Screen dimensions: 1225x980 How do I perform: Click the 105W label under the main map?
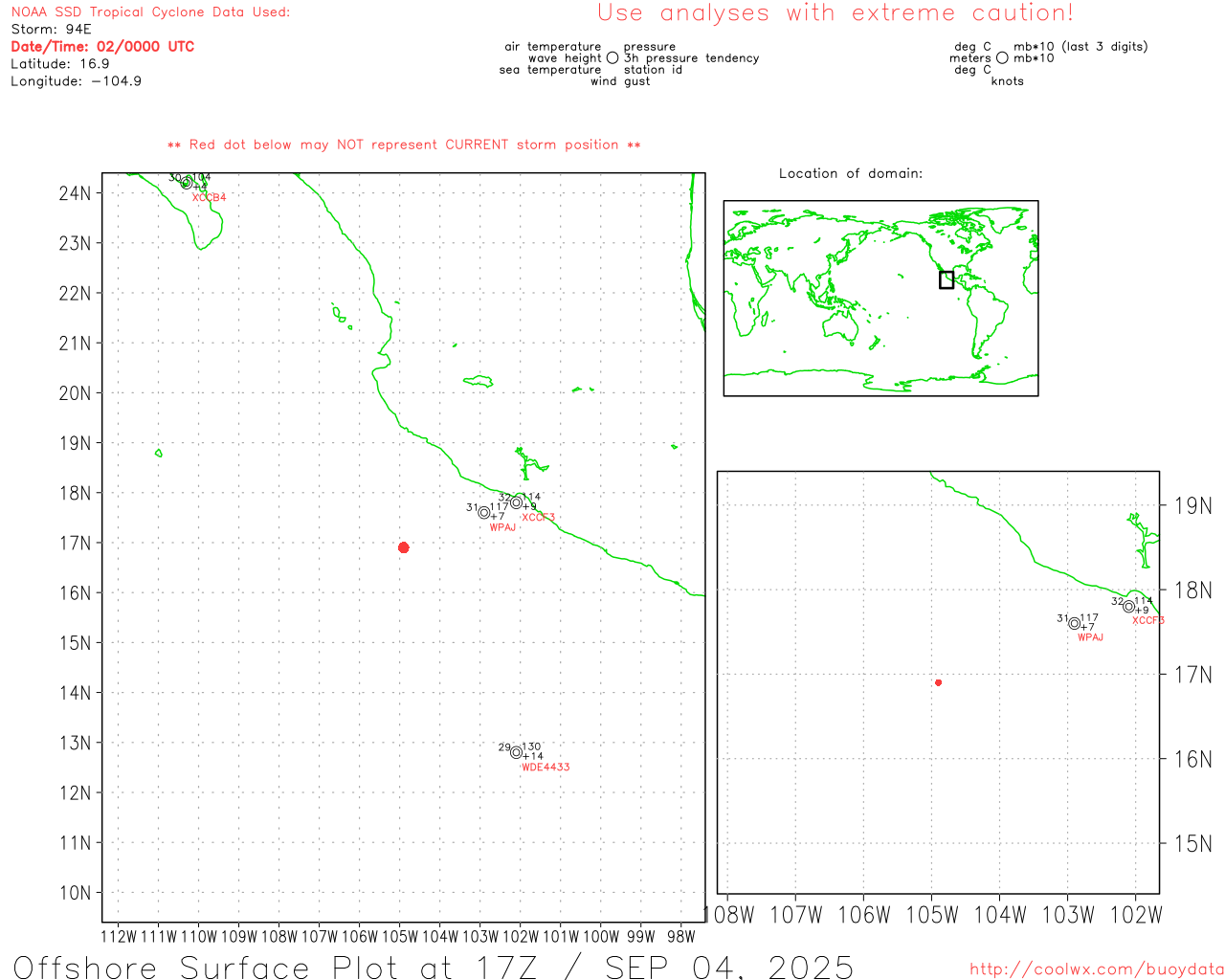[400, 936]
